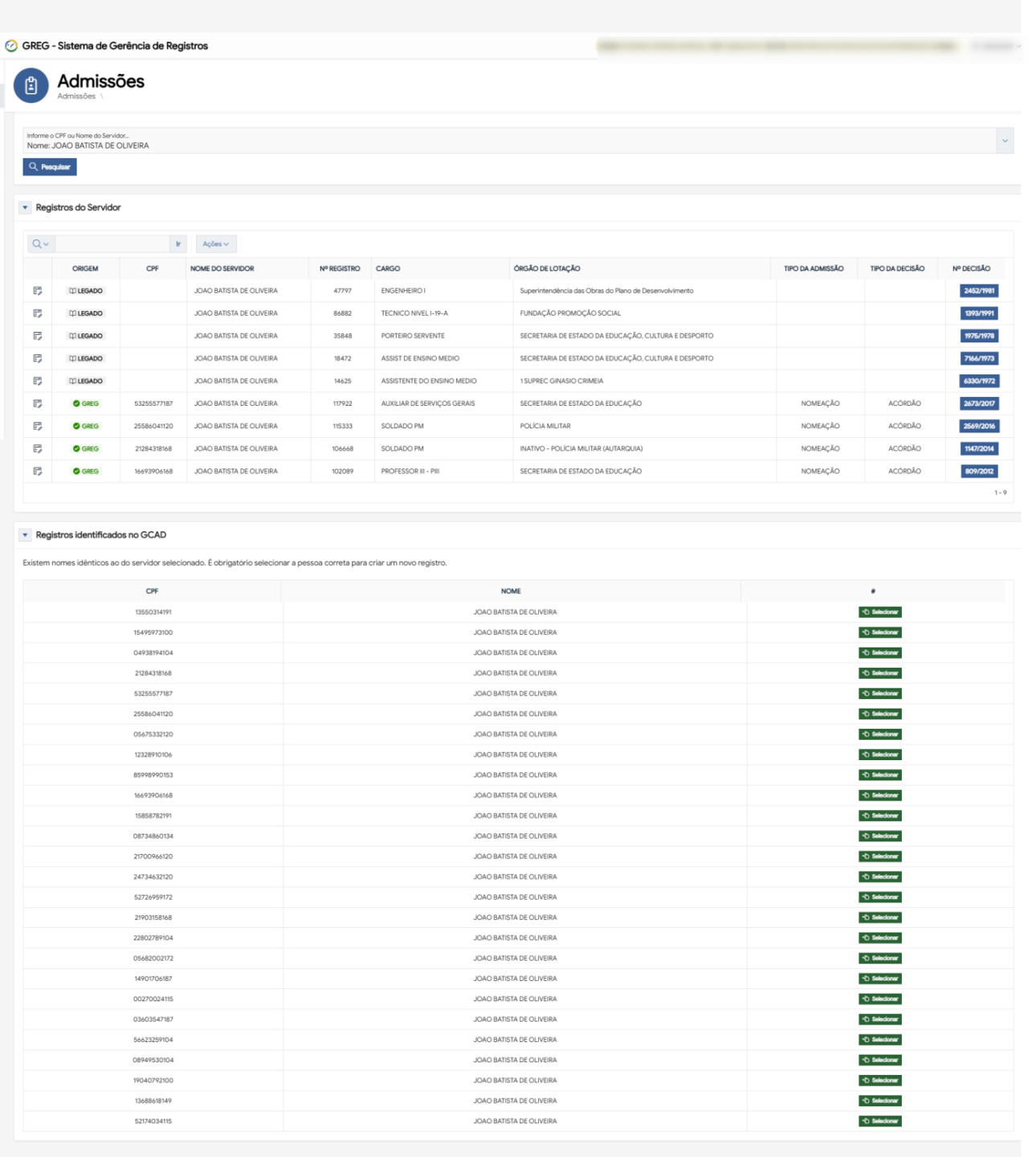Open the Ações menu
Image resolution: width=1036 pixels, height=1157 pixels.
tap(215, 243)
